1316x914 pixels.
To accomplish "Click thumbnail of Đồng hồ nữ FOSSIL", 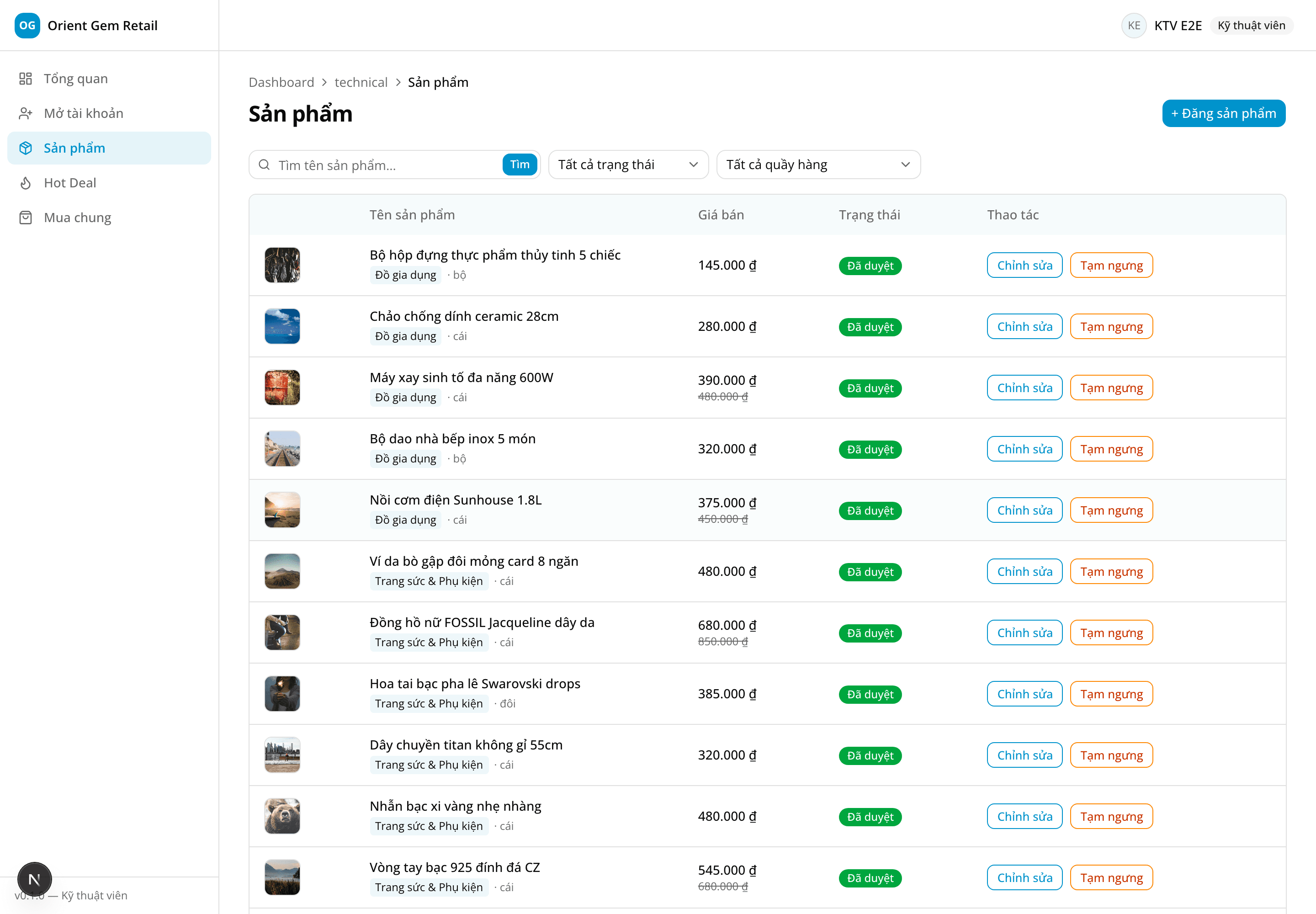I will point(282,633).
